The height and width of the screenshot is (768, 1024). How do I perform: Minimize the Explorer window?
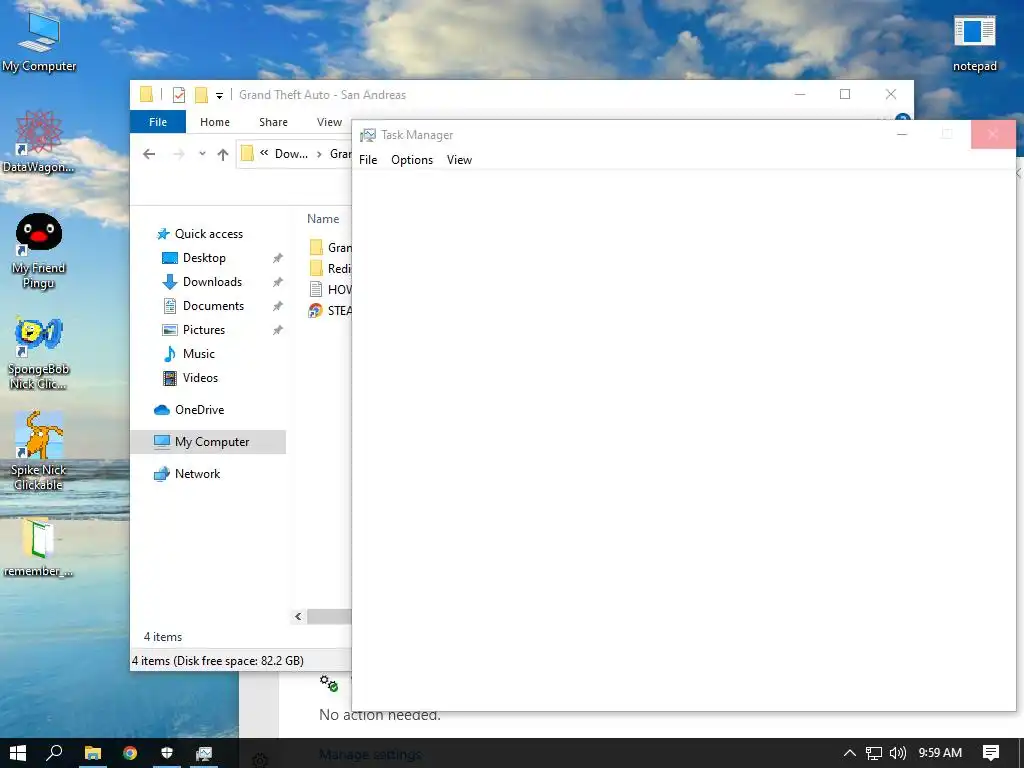tap(800, 95)
